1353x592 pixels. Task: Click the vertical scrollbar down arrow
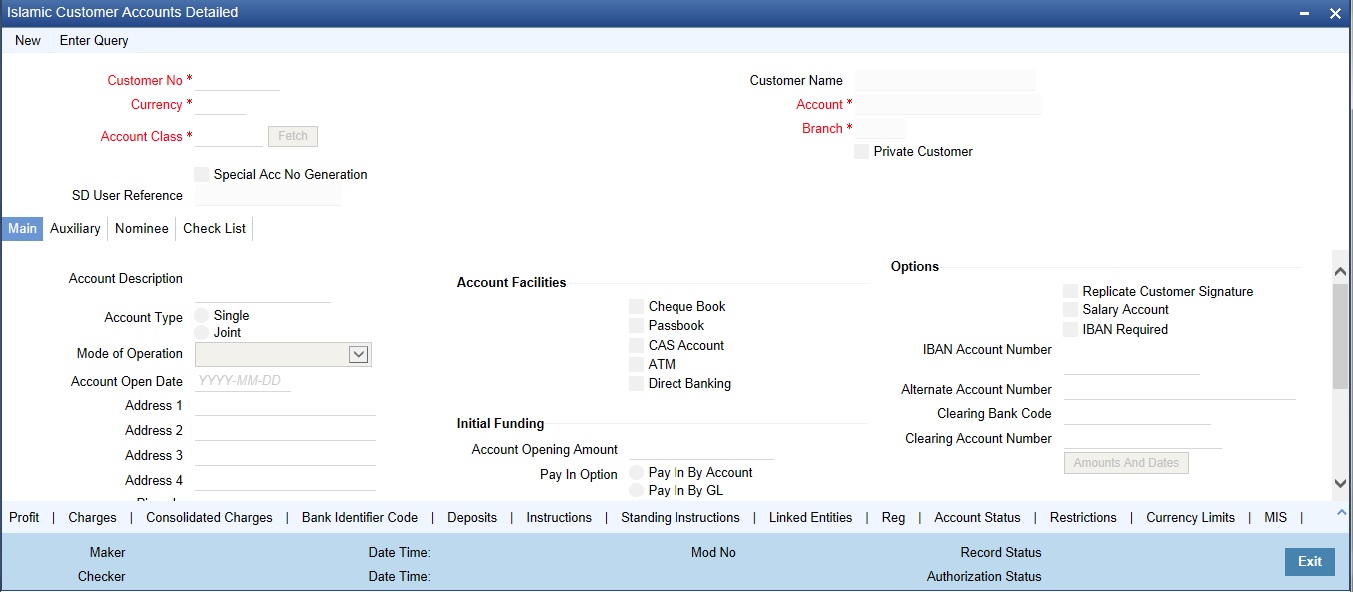(1341, 483)
